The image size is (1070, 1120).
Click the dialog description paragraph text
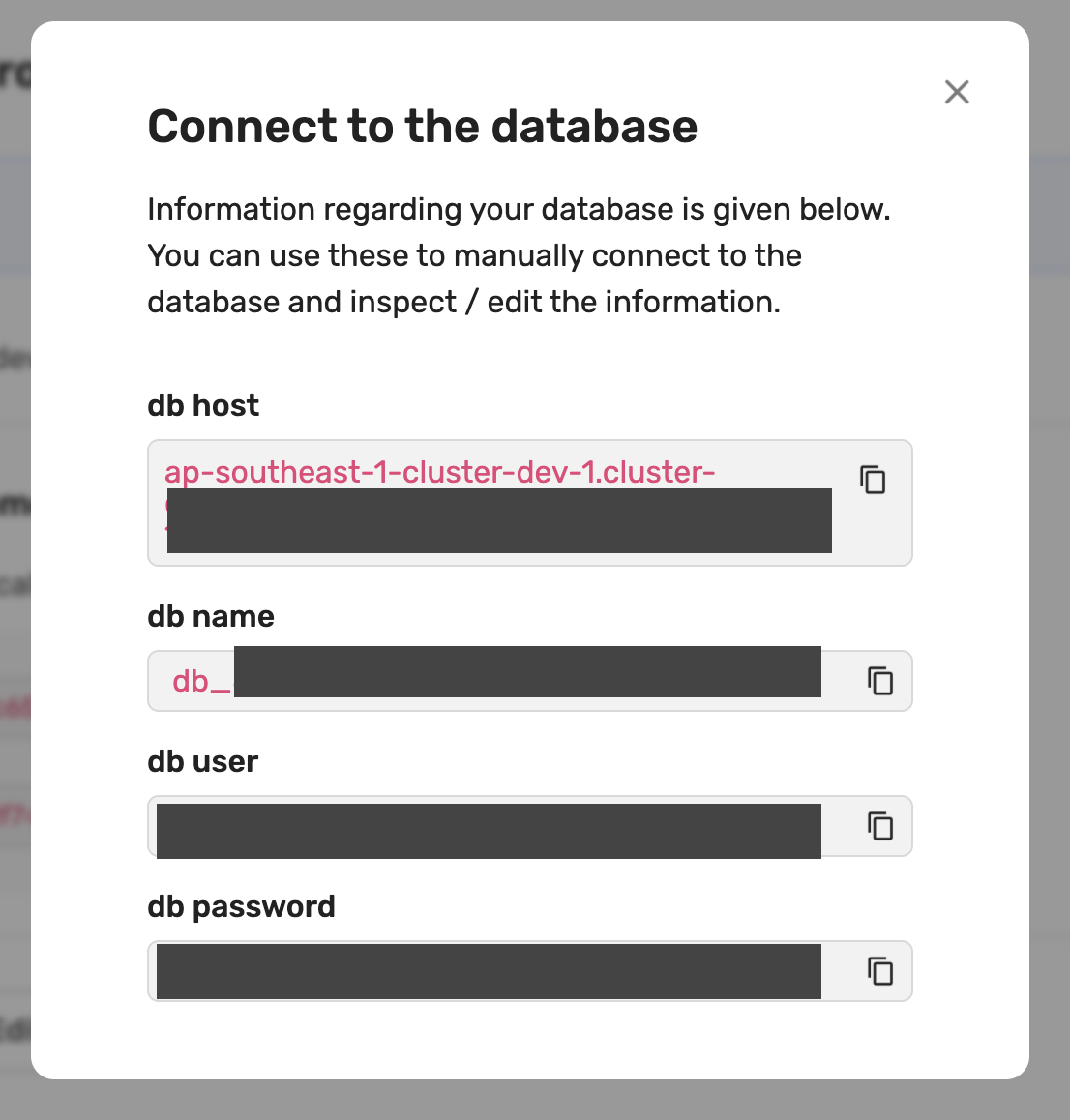(519, 254)
